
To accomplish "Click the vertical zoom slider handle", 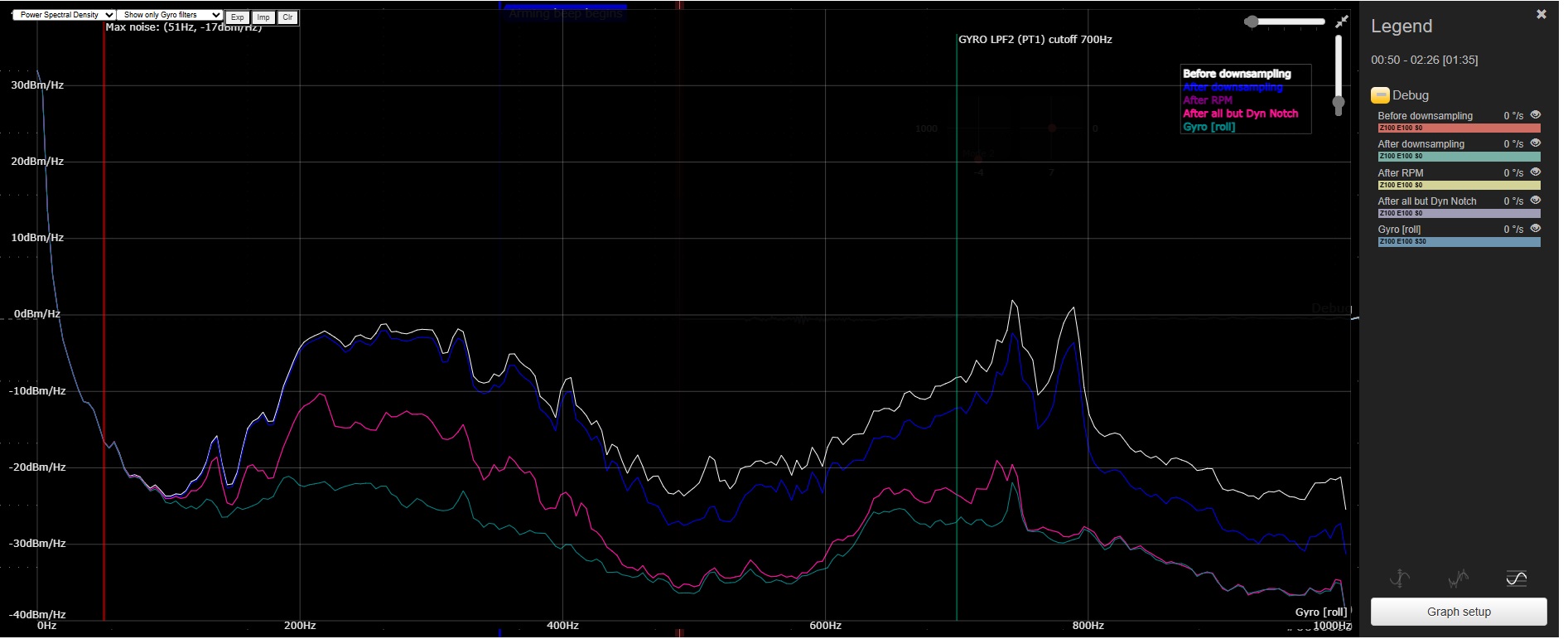I will tap(1339, 103).
